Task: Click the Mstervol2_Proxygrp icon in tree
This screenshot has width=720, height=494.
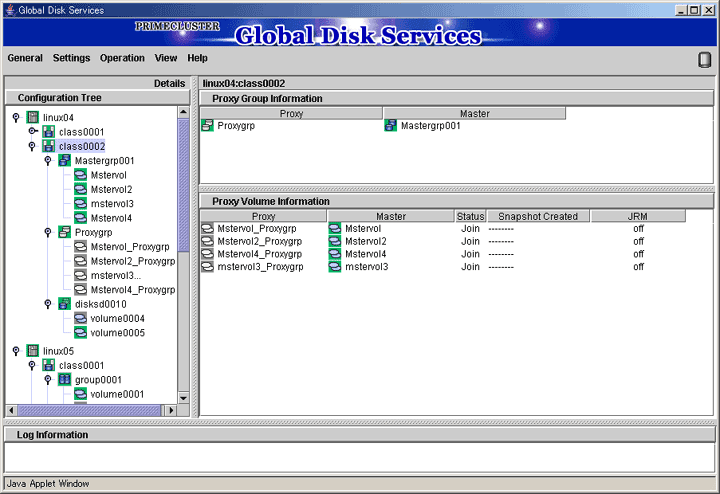Action: (x=80, y=261)
